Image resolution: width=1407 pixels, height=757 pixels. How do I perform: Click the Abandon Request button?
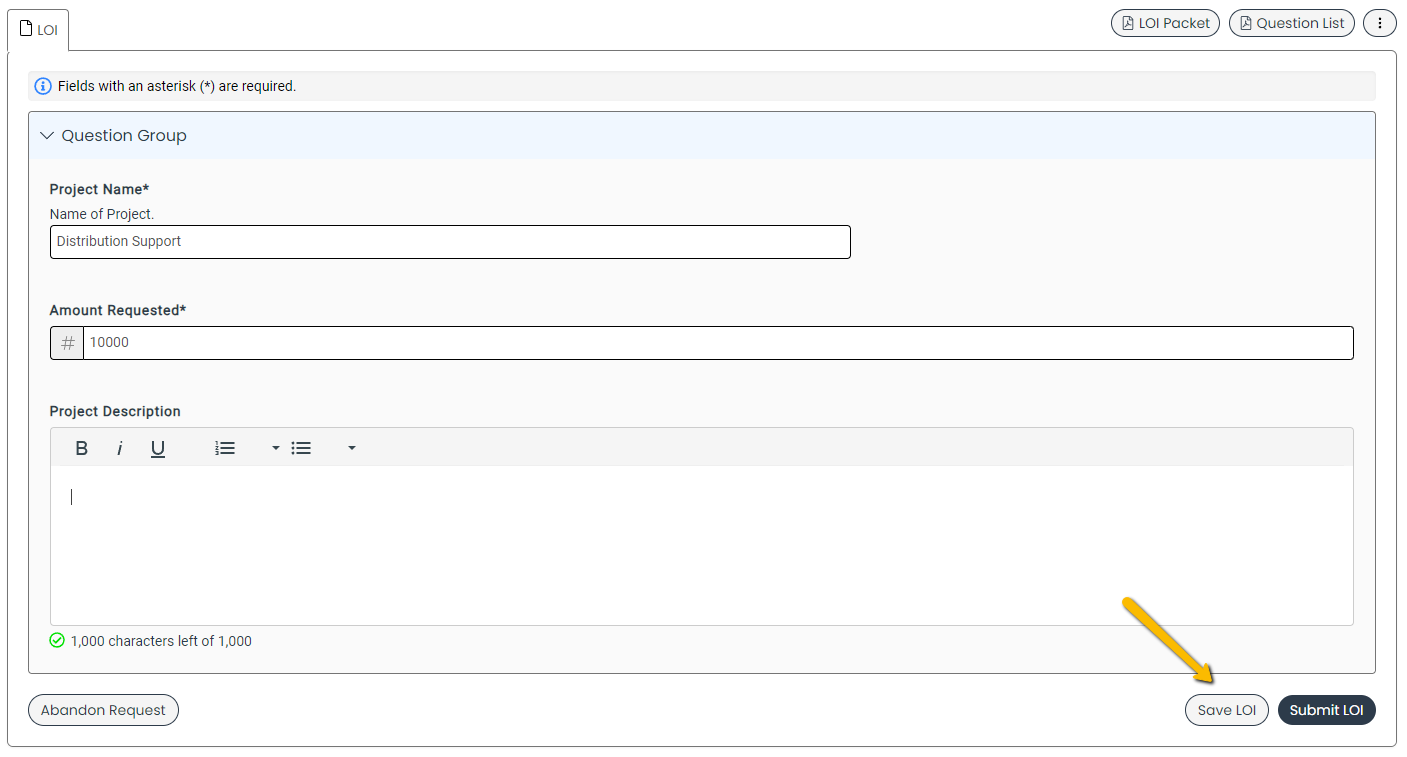coord(103,710)
